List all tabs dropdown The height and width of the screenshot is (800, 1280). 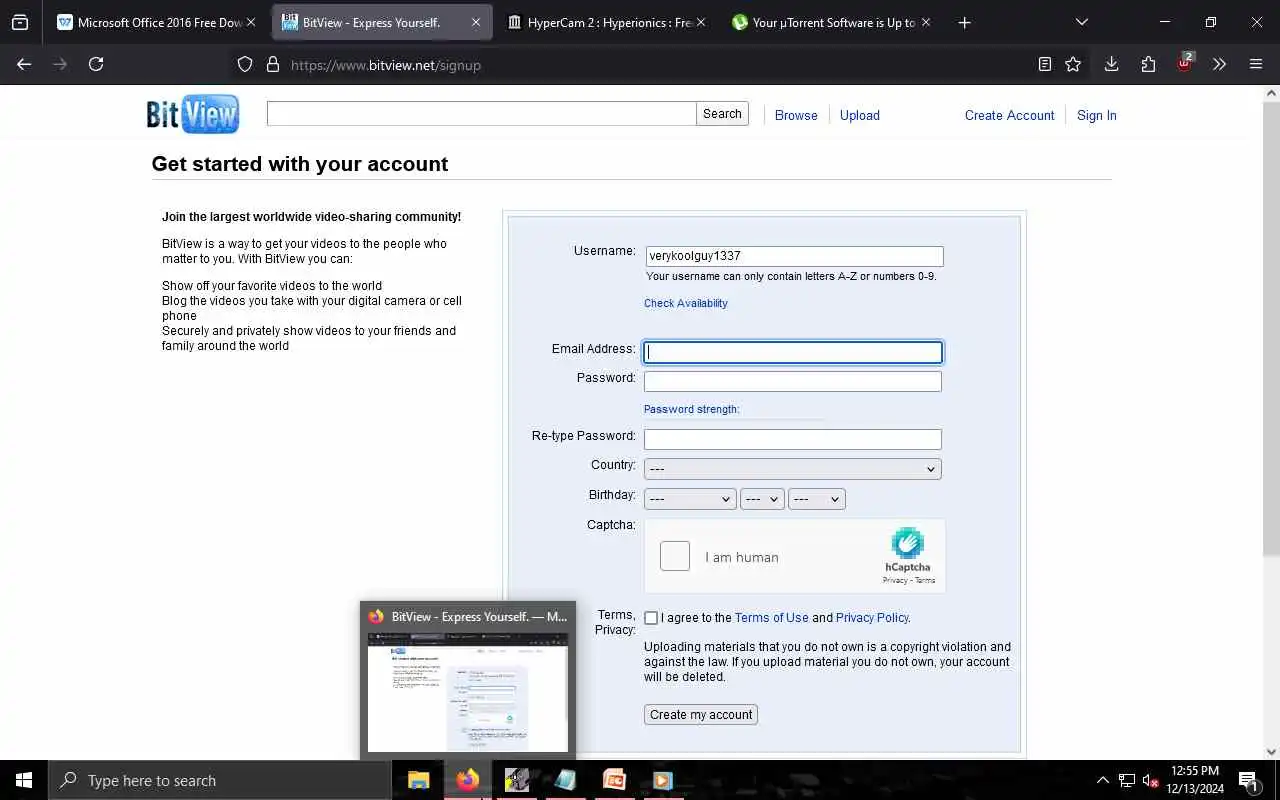(x=1081, y=22)
